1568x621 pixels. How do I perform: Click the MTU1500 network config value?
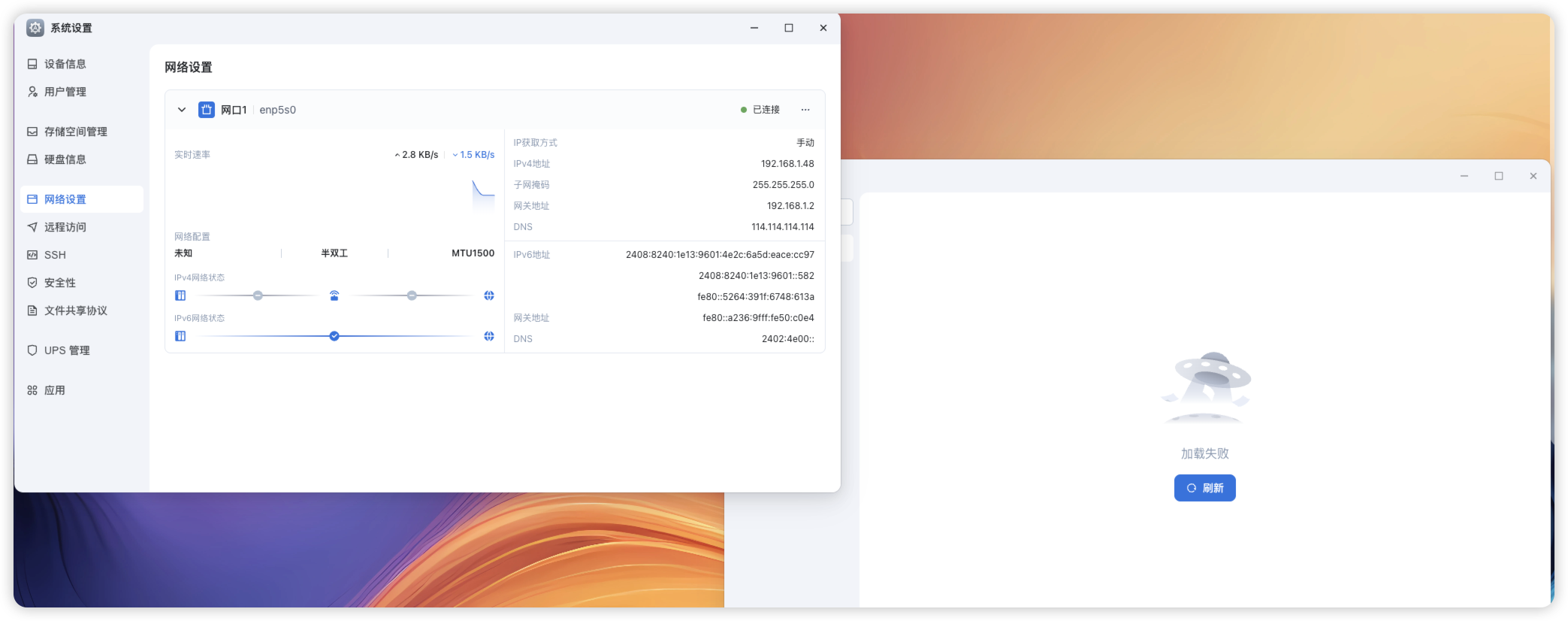473,253
